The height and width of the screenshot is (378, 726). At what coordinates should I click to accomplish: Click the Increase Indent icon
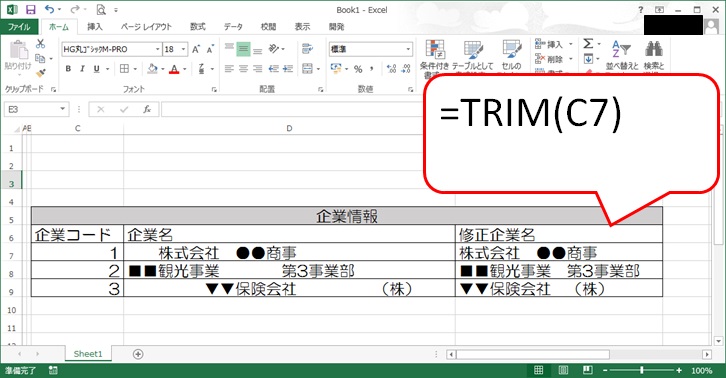pos(288,69)
